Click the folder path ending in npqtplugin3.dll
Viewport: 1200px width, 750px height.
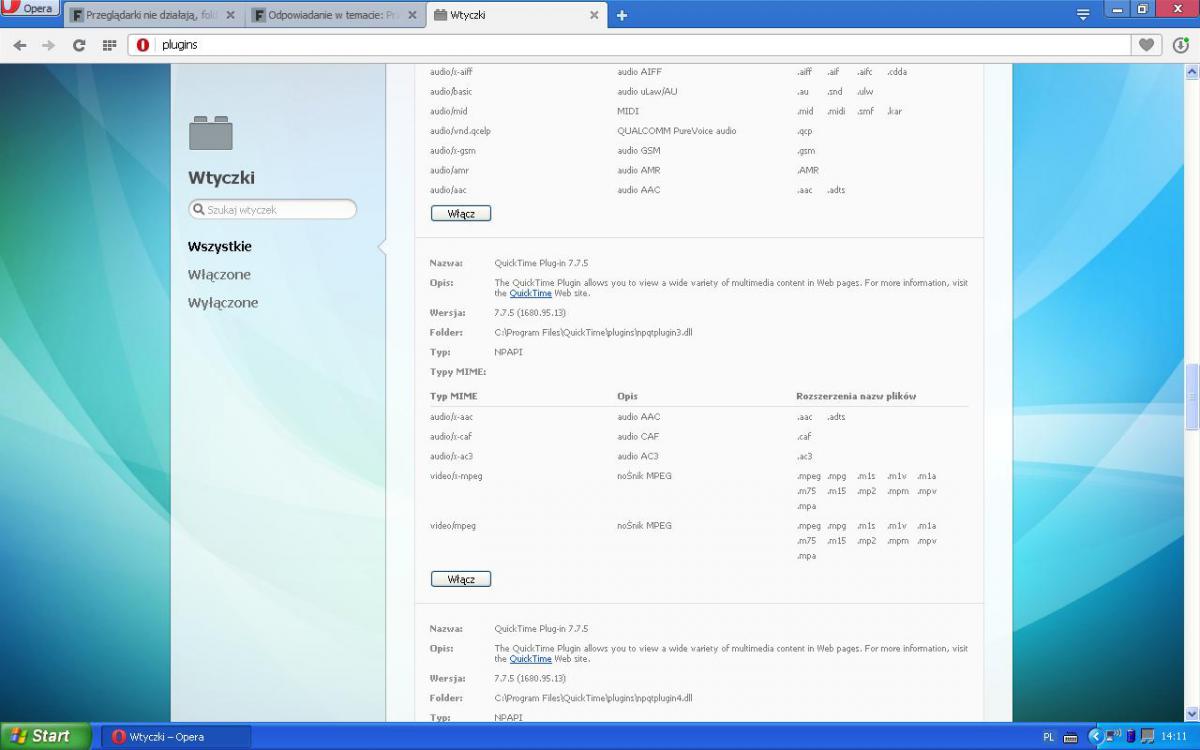593,332
